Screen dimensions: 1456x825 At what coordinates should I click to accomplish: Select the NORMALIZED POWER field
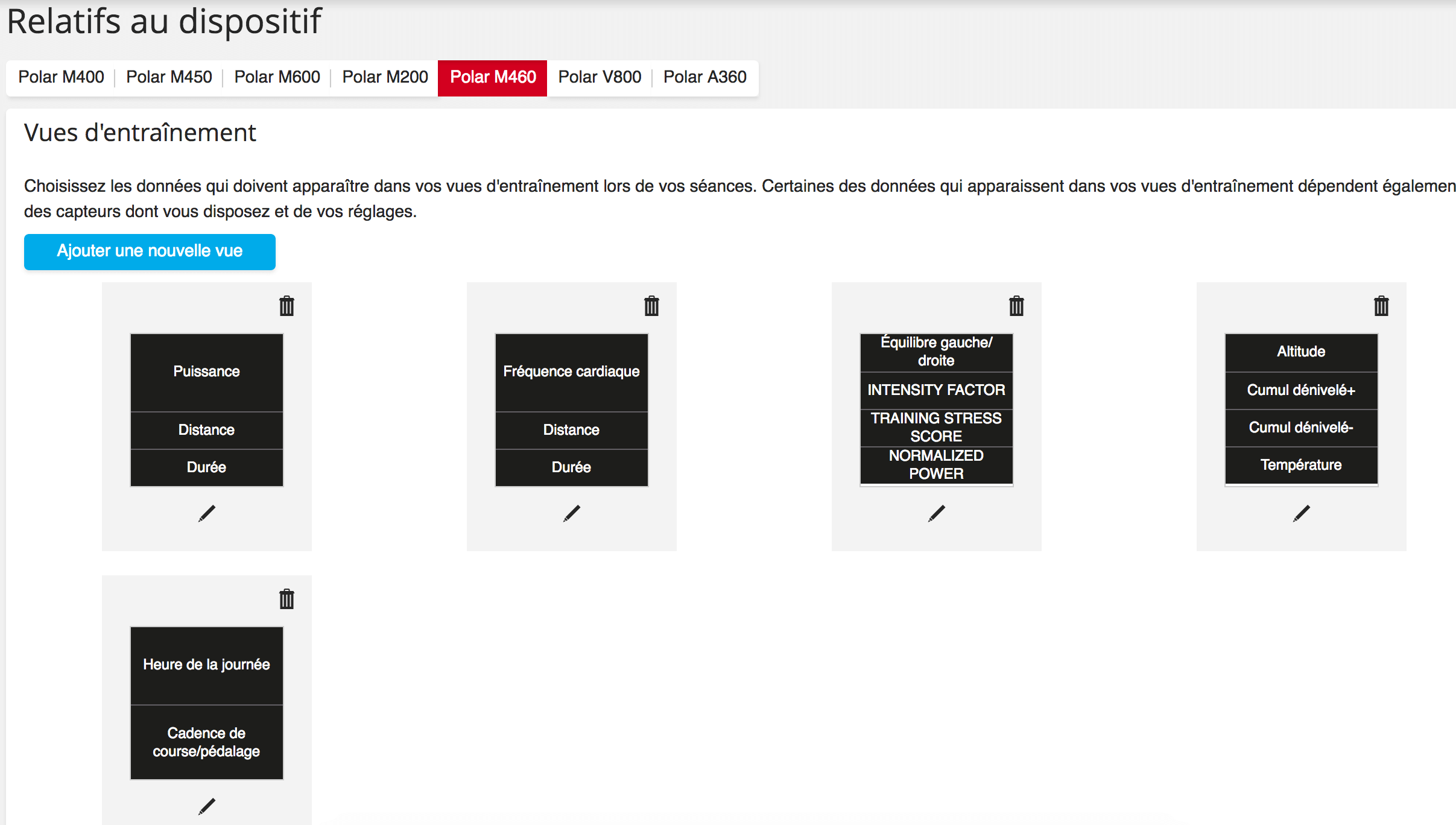tap(937, 465)
